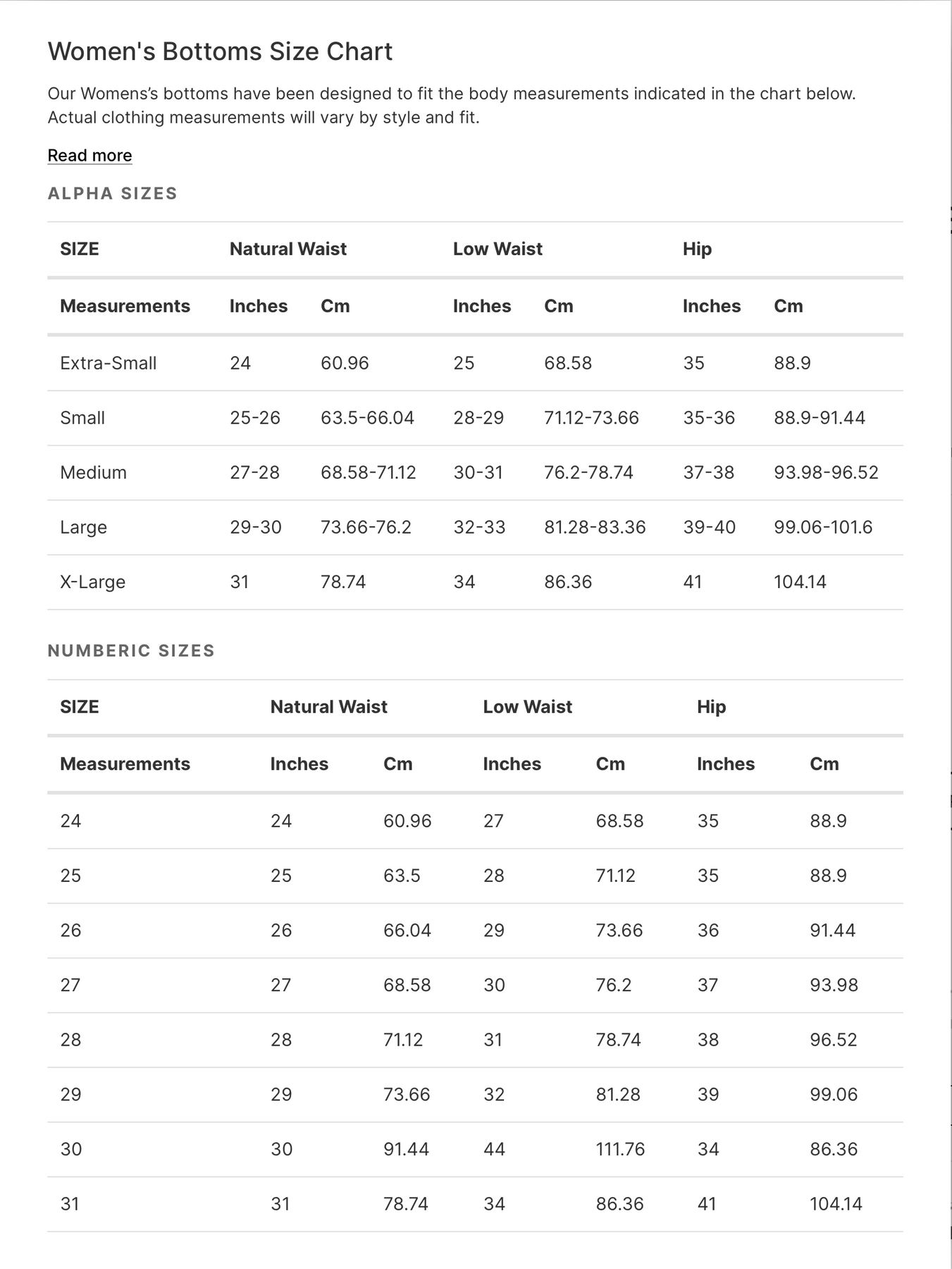Click the Women's Bottoms Size Chart heading

(x=220, y=51)
